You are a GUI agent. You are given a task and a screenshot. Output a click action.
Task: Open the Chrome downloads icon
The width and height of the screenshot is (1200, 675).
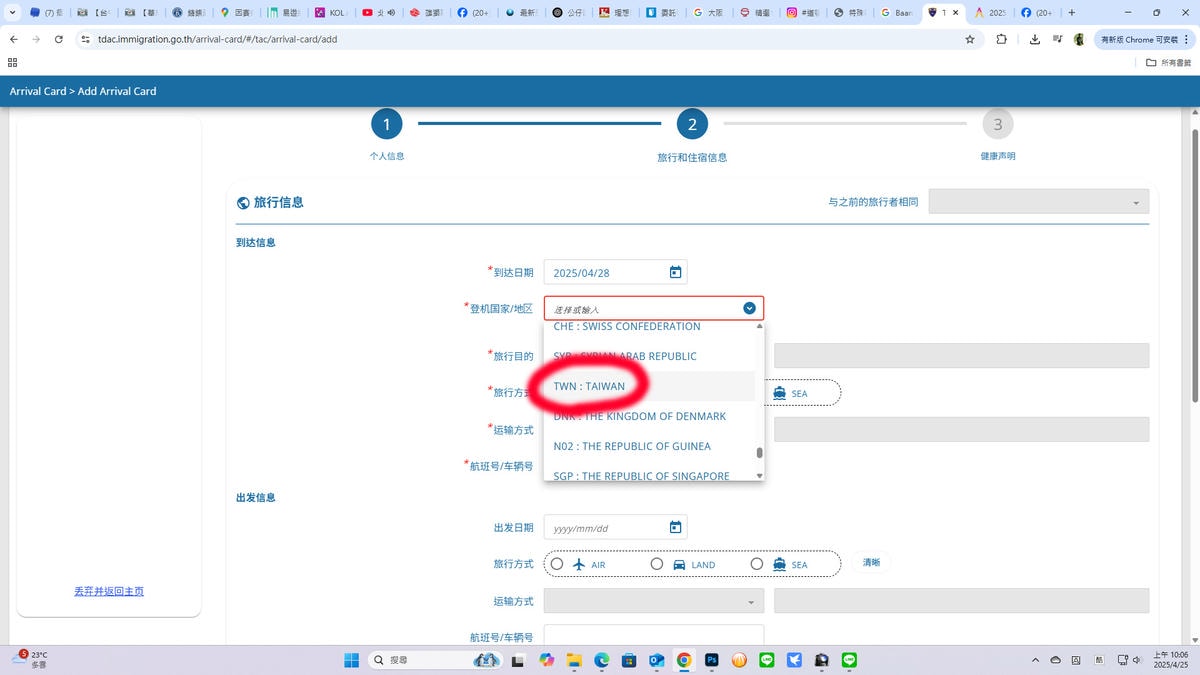coord(1035,39)
